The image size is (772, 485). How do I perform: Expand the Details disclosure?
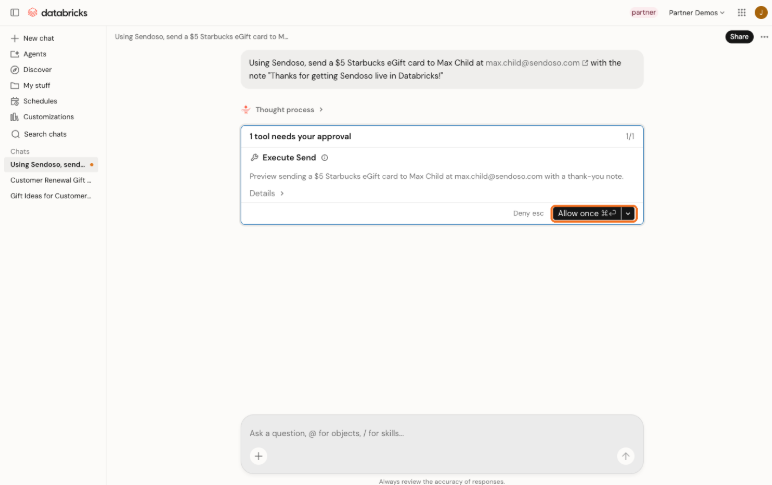[266, 193]
